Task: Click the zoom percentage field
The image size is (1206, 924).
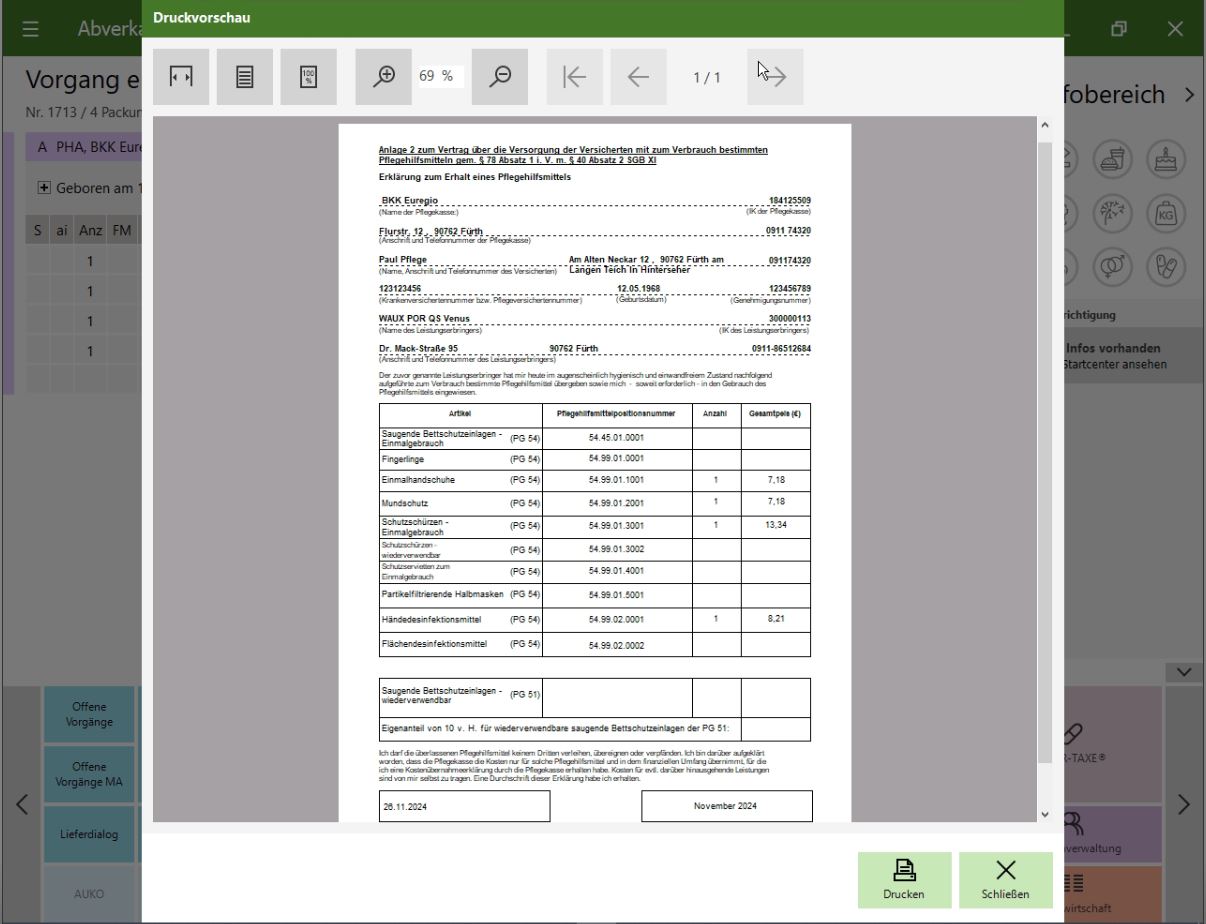Action: coord(436,76)
